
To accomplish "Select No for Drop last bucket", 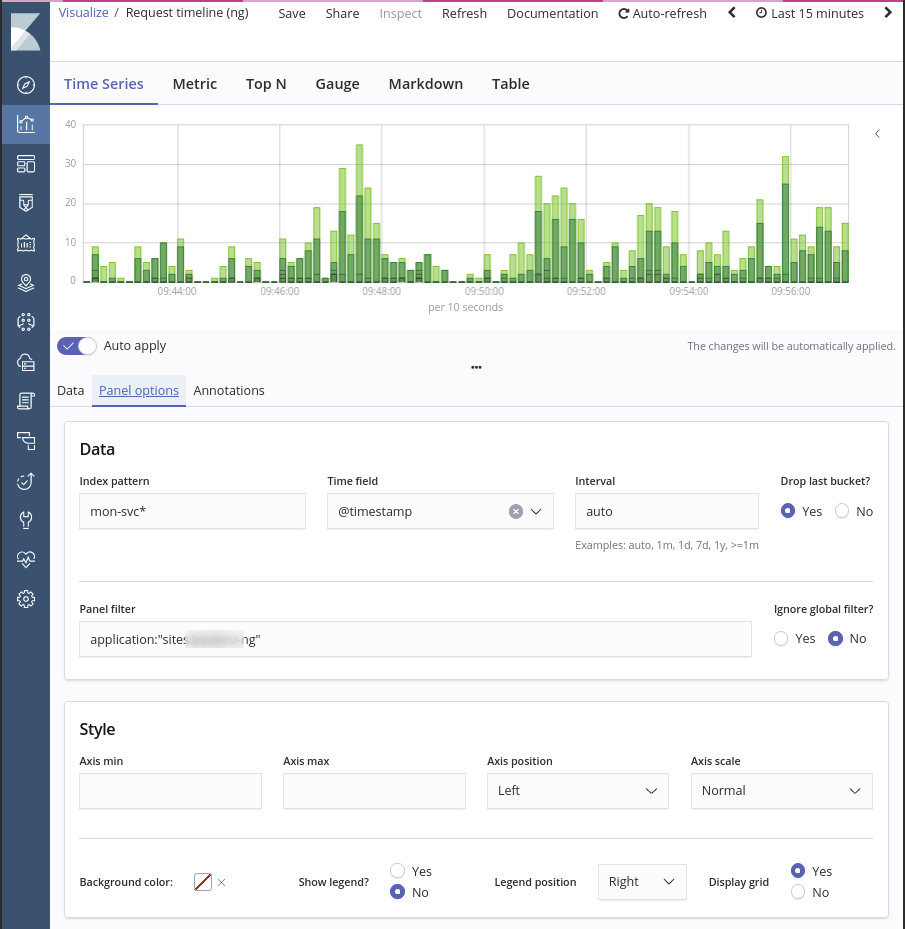I will tap(842, 511).
